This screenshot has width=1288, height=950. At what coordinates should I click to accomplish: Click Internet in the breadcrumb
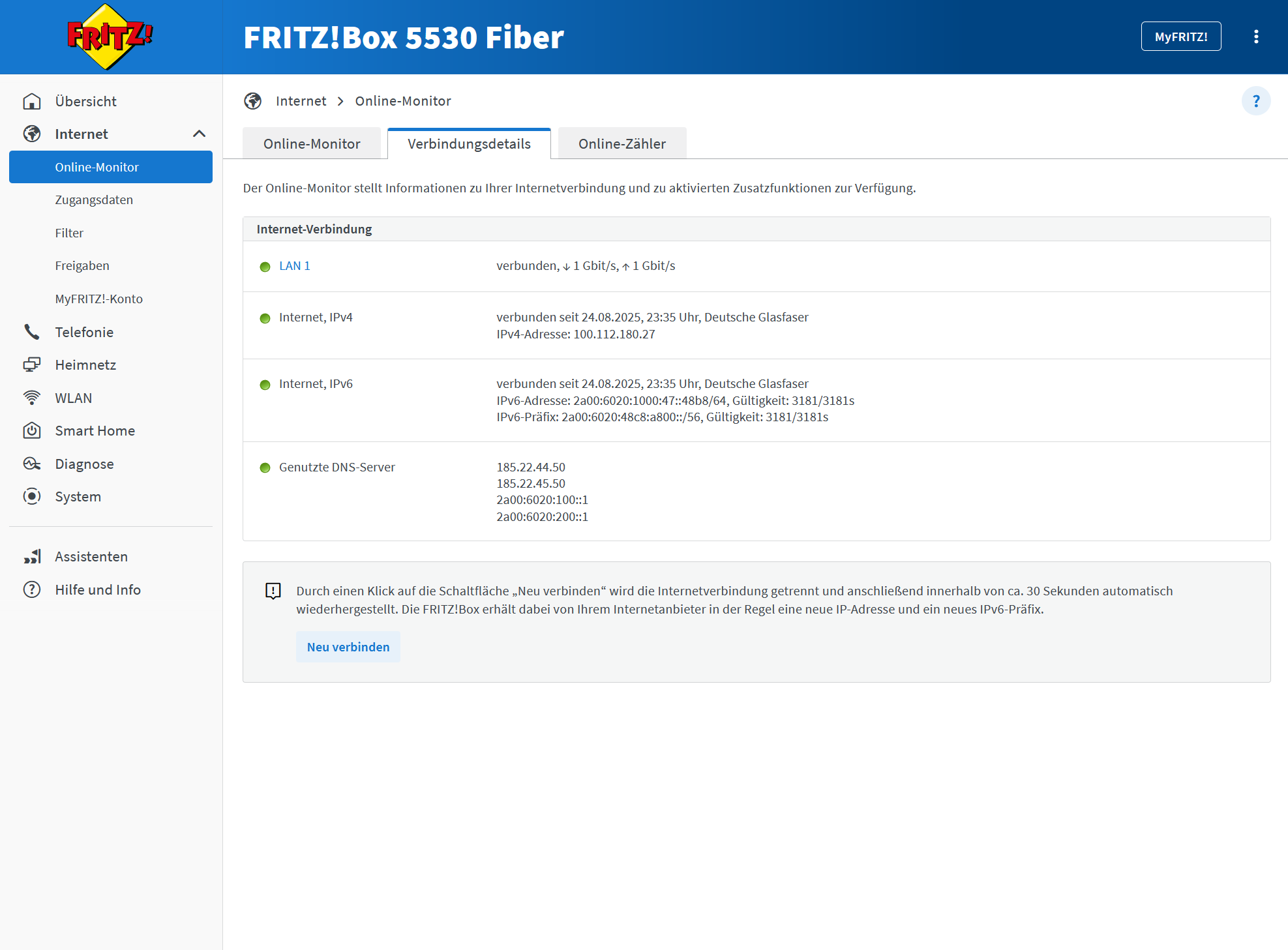tap(301, 101)
